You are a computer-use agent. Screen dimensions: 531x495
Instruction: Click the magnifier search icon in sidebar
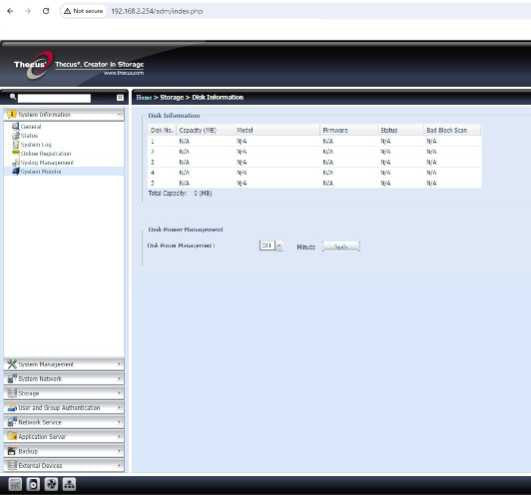click(x=13, y=97)
